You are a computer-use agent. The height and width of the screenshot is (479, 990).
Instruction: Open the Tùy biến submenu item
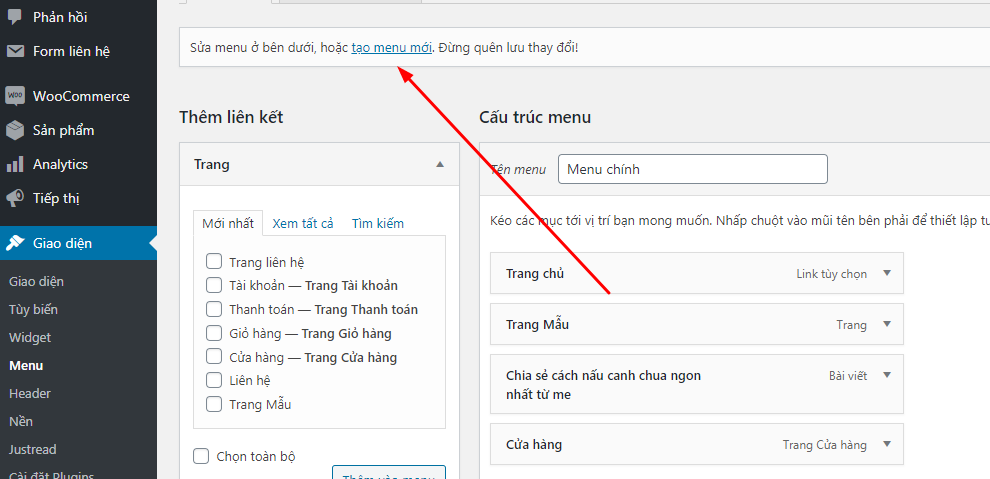tap(33, 310)
